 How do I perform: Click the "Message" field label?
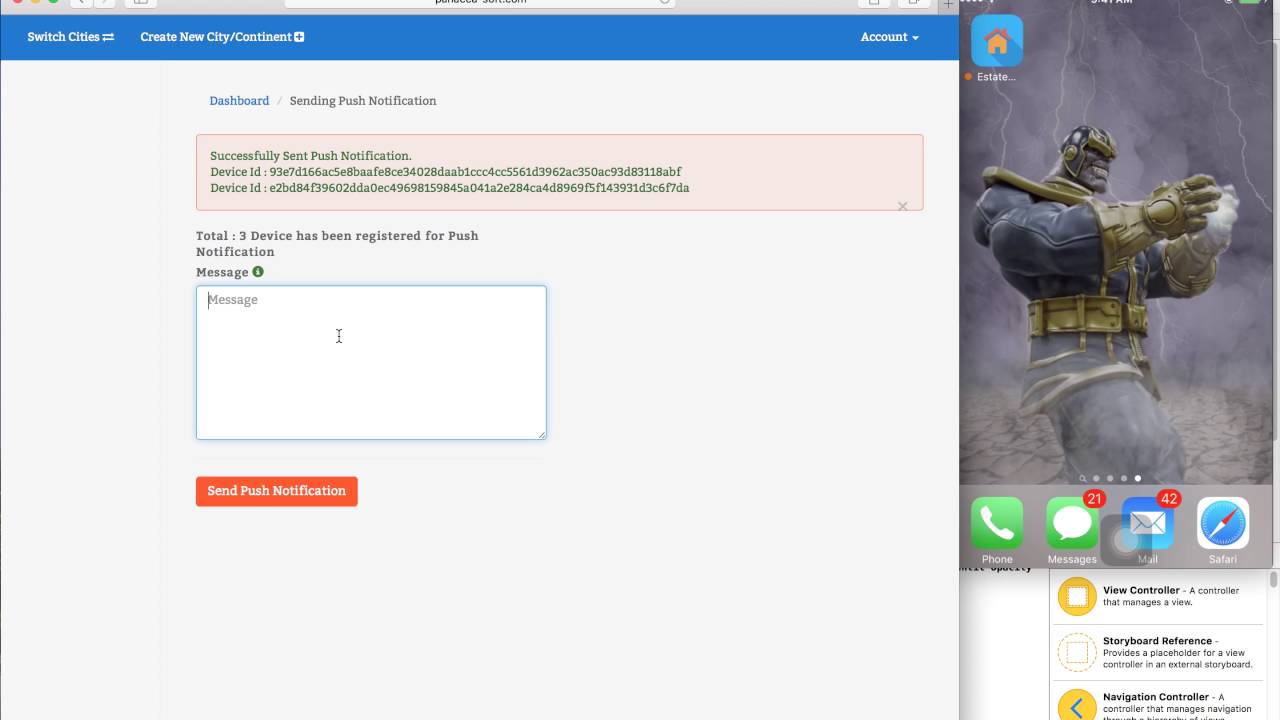point(222,272)
